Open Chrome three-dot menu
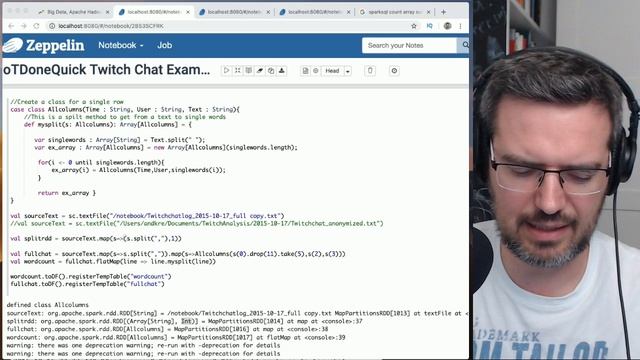 coord(460,26)
